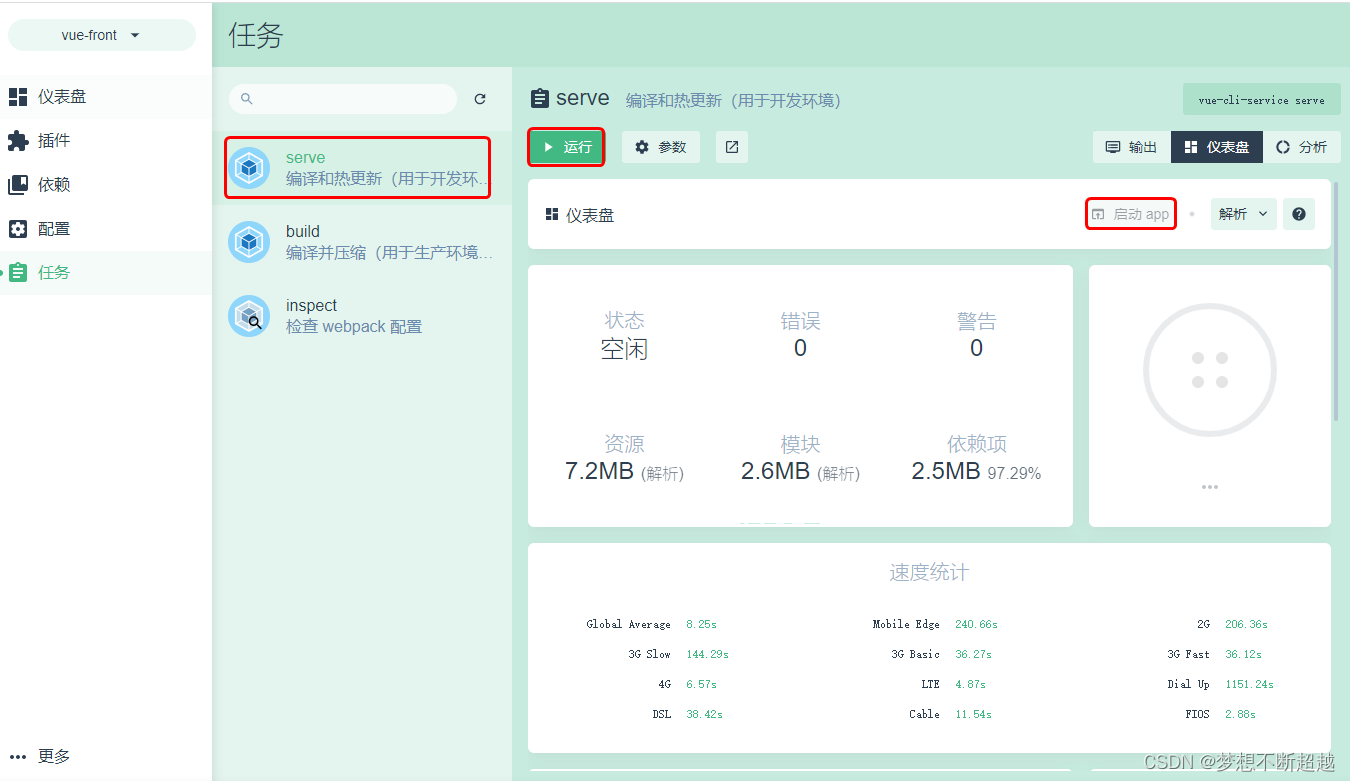This screenshot has height=781, width=1350.
Task: Refresh the task list
Action: (480, 99)
